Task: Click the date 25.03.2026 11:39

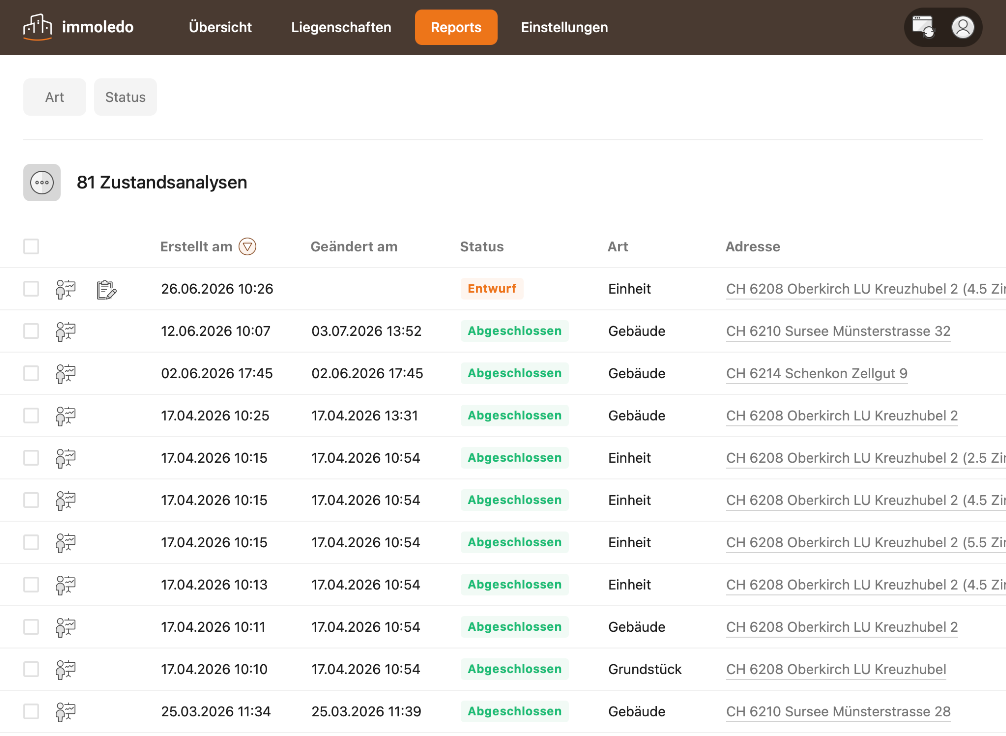Action: (366, 712)
